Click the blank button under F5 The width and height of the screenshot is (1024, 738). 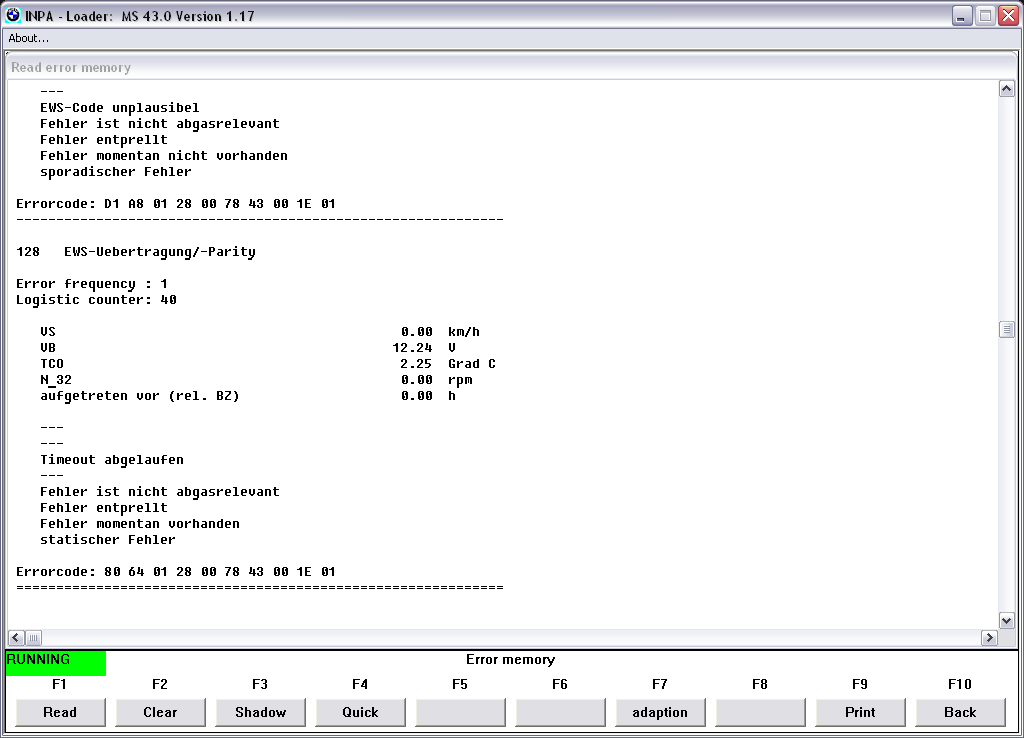460,712
